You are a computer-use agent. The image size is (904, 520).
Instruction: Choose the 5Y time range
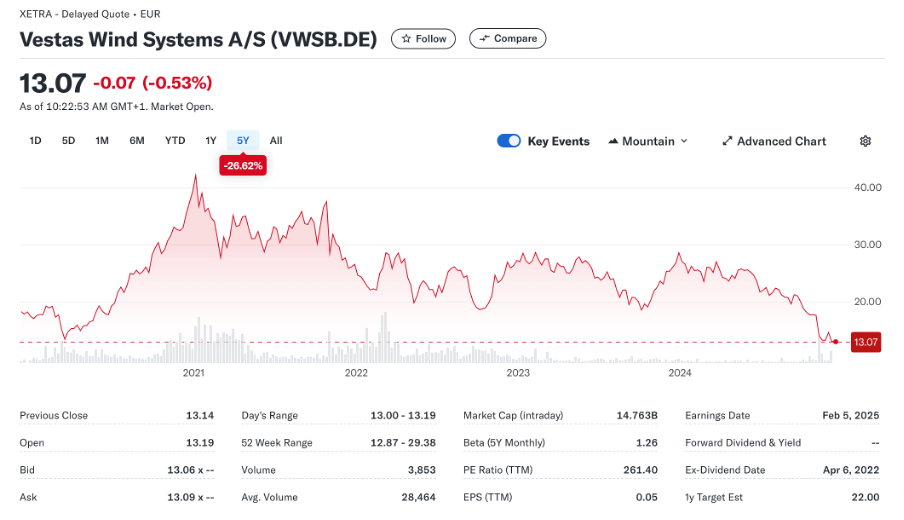pyautogui.click(x=243, y=140)
